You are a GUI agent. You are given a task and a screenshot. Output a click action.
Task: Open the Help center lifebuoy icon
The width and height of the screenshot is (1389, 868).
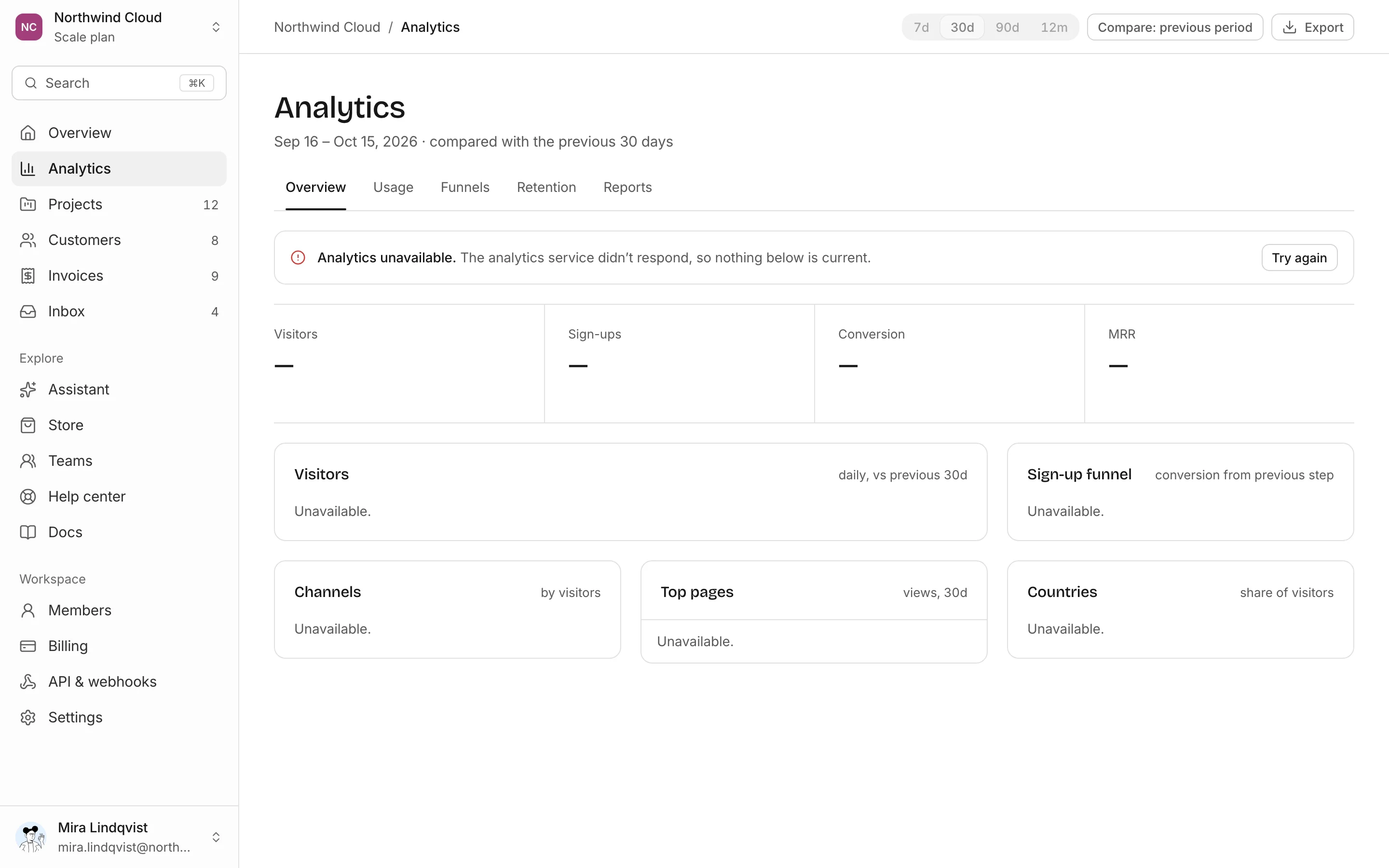27,496
